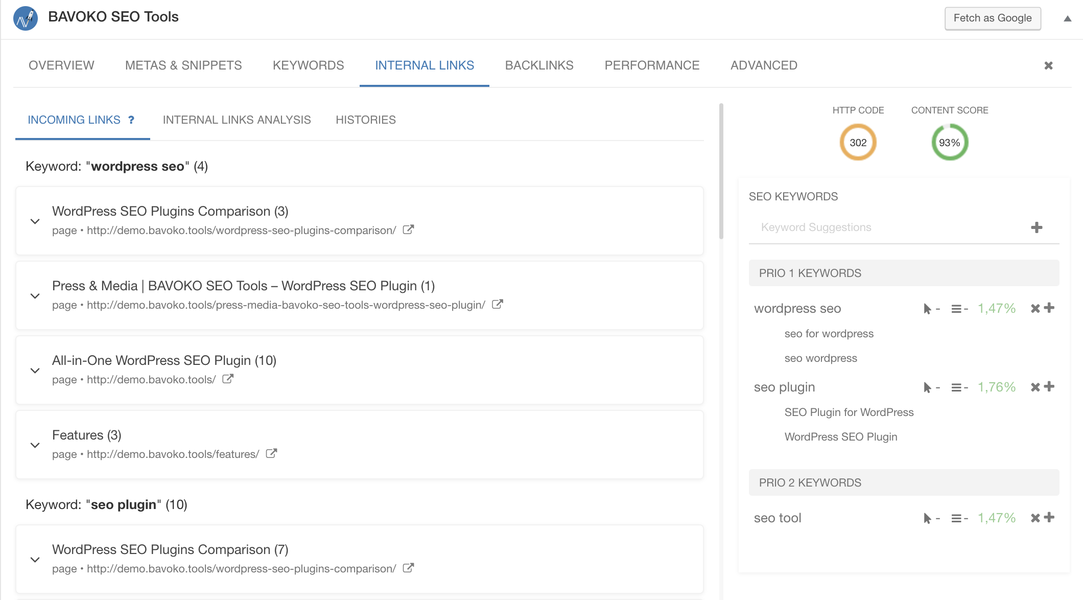Select the 'seo wordpress' sub-keyword
Image resolution: width=1083 pixels, height=600 pixels.
click(x=821, y=358)
